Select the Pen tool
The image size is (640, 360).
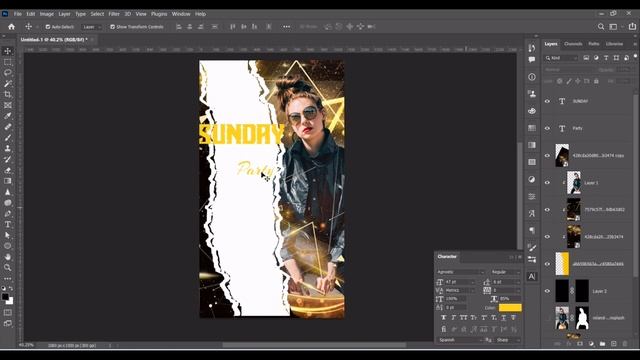8,213
